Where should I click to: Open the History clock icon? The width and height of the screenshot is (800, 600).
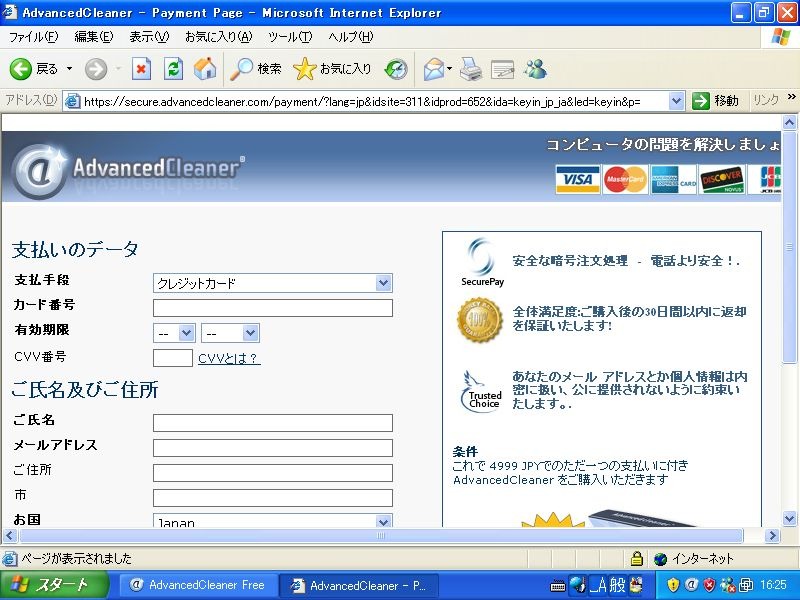[x=396, y=69]
